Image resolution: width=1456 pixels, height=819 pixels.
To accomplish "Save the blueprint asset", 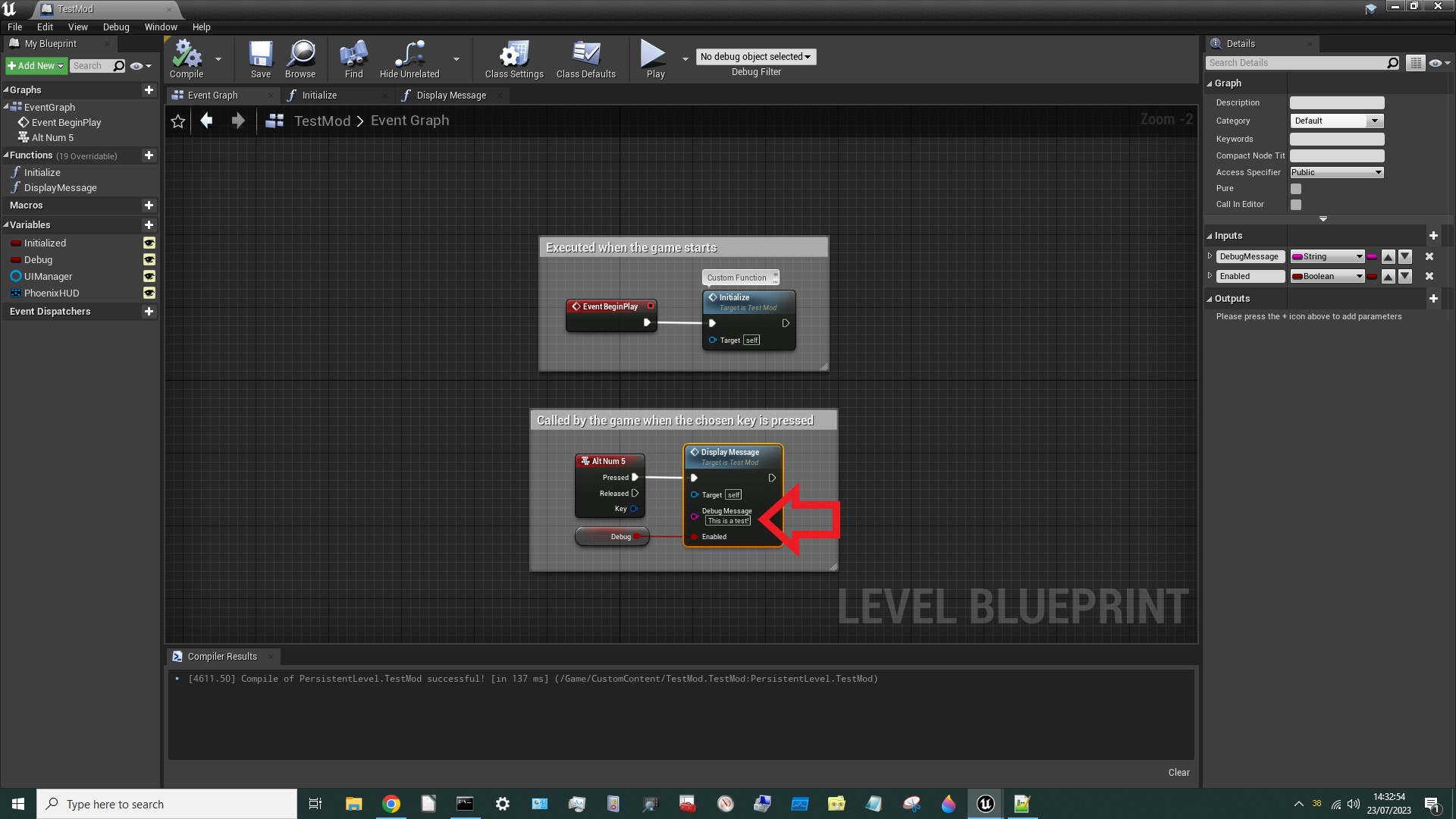I will click(260, 59).
